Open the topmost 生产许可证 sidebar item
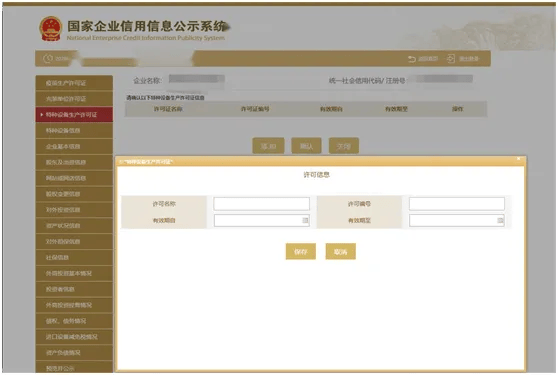558x375 pixels. 74,83
